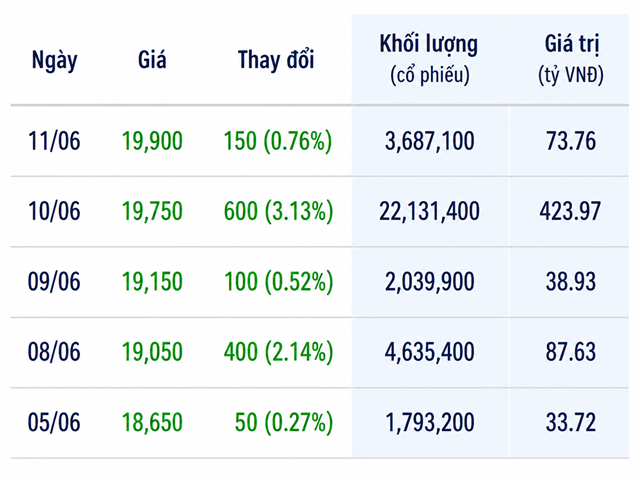Viewport: 640px width, 480px height.
Task: Select the 09/06 date cell
Action: tap(54, 282)
